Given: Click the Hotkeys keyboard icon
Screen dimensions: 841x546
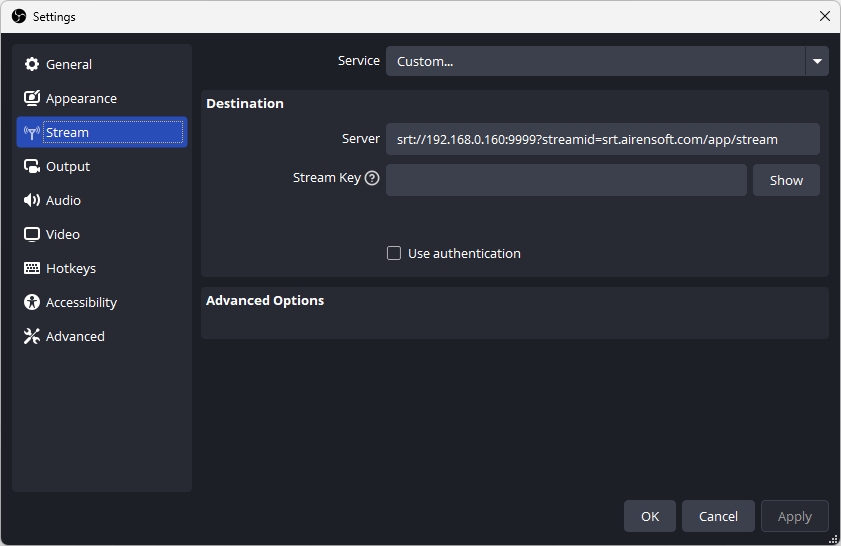Looking at the screenshot, I should point(32,268).
